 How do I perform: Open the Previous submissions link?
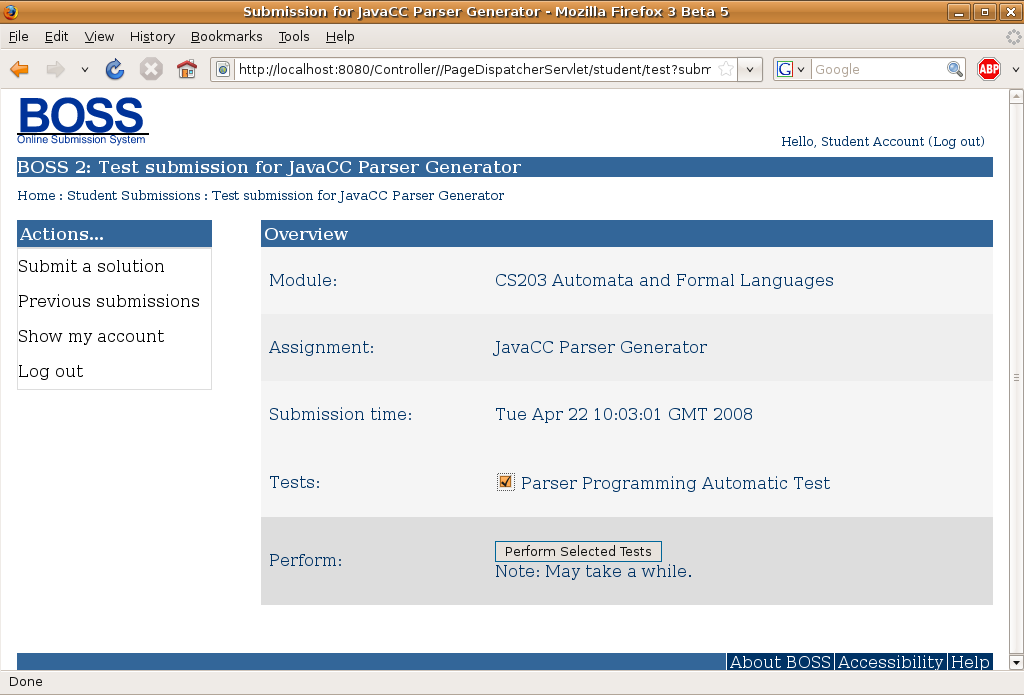coord(109,301)
